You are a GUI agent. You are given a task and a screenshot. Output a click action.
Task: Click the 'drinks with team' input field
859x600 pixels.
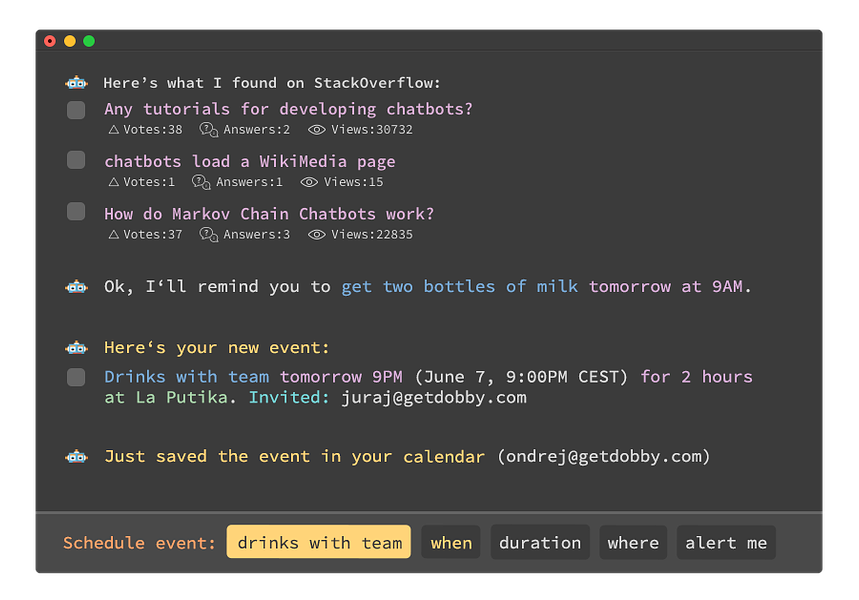319,542
